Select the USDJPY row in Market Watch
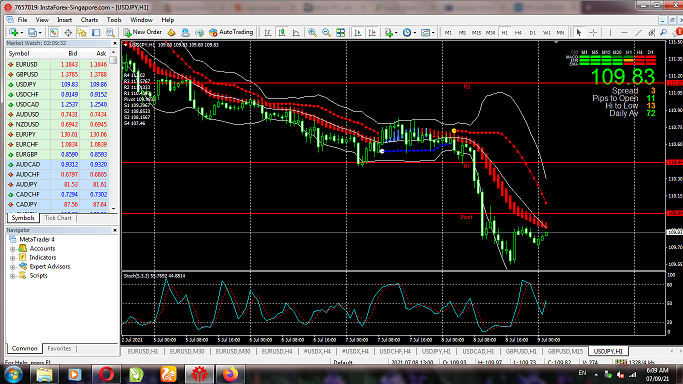This screenshot has height=384, width=683. click(57, 84)
